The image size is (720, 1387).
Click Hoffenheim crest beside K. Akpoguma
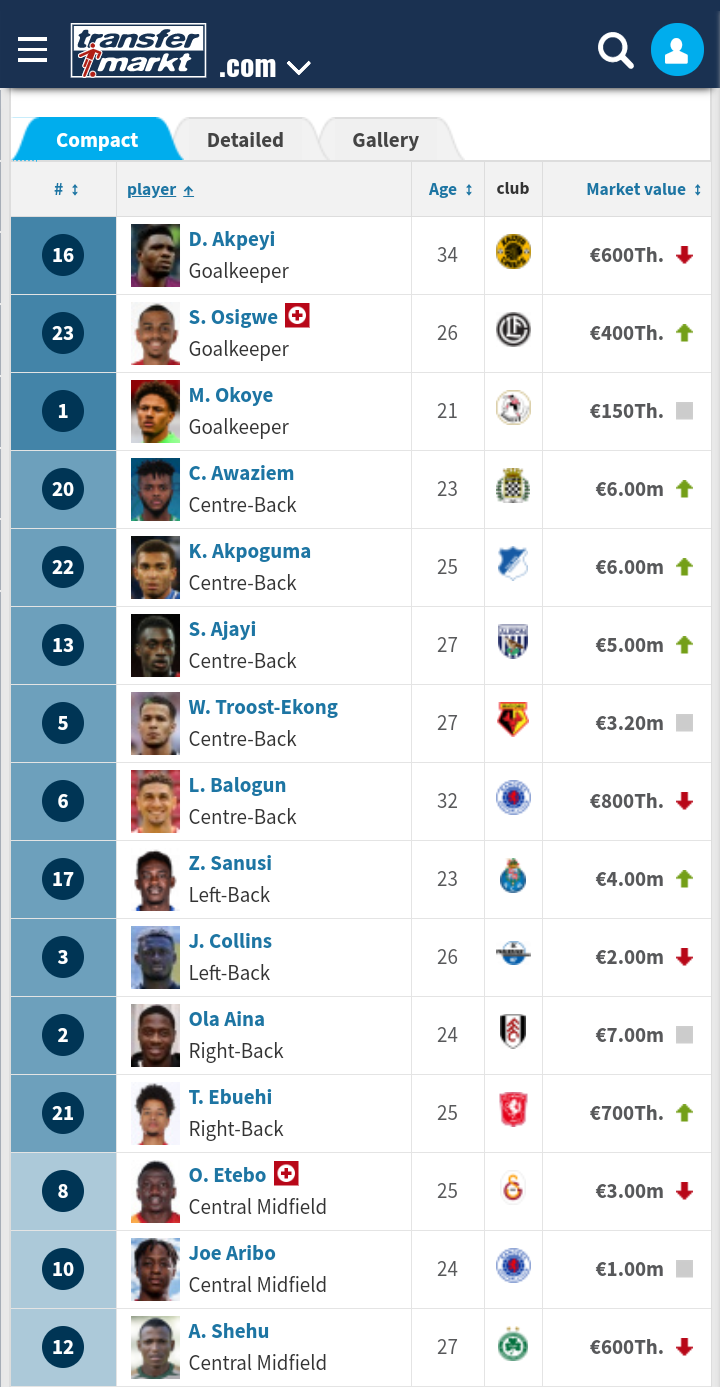[x=513, y=564]
